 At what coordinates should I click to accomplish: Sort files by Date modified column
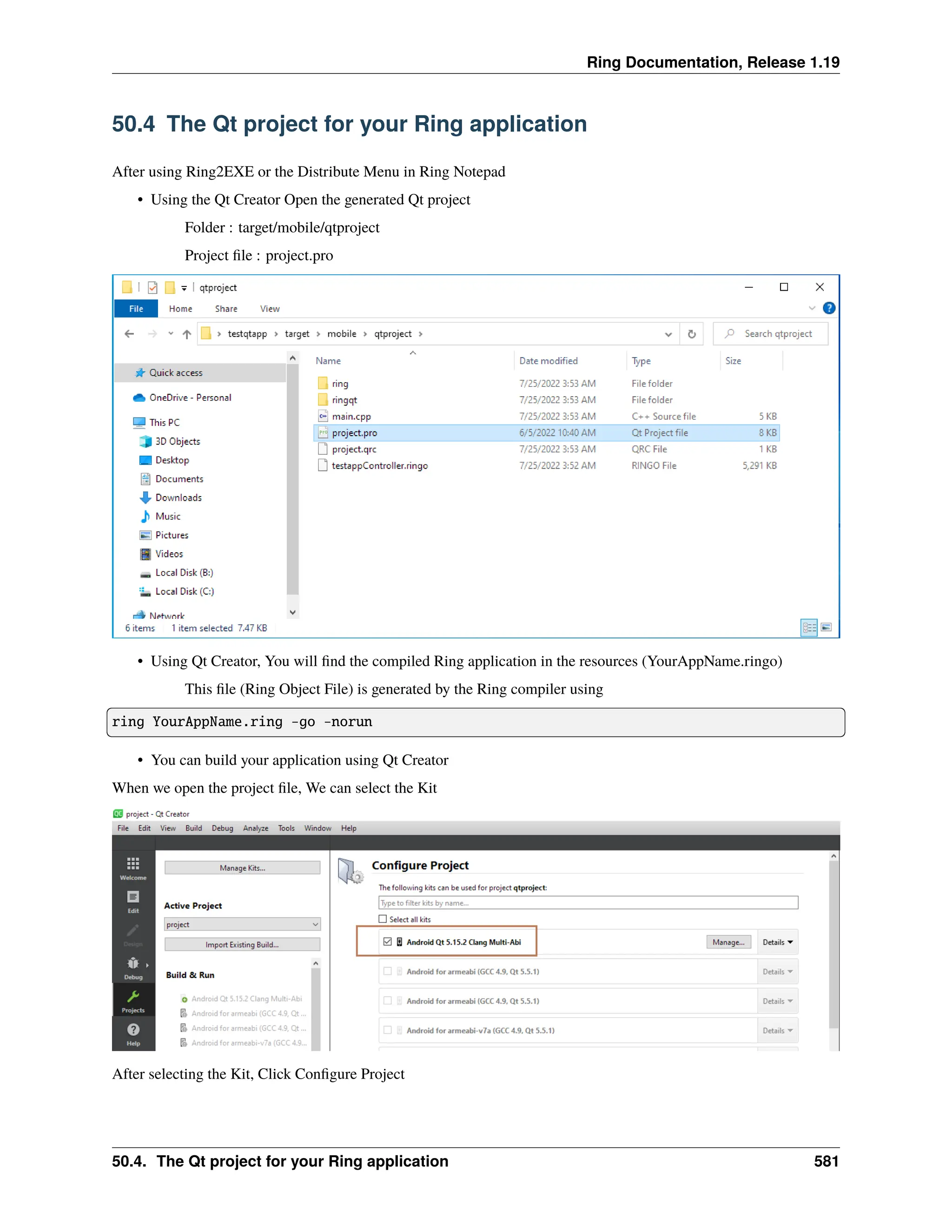point(548,361)
